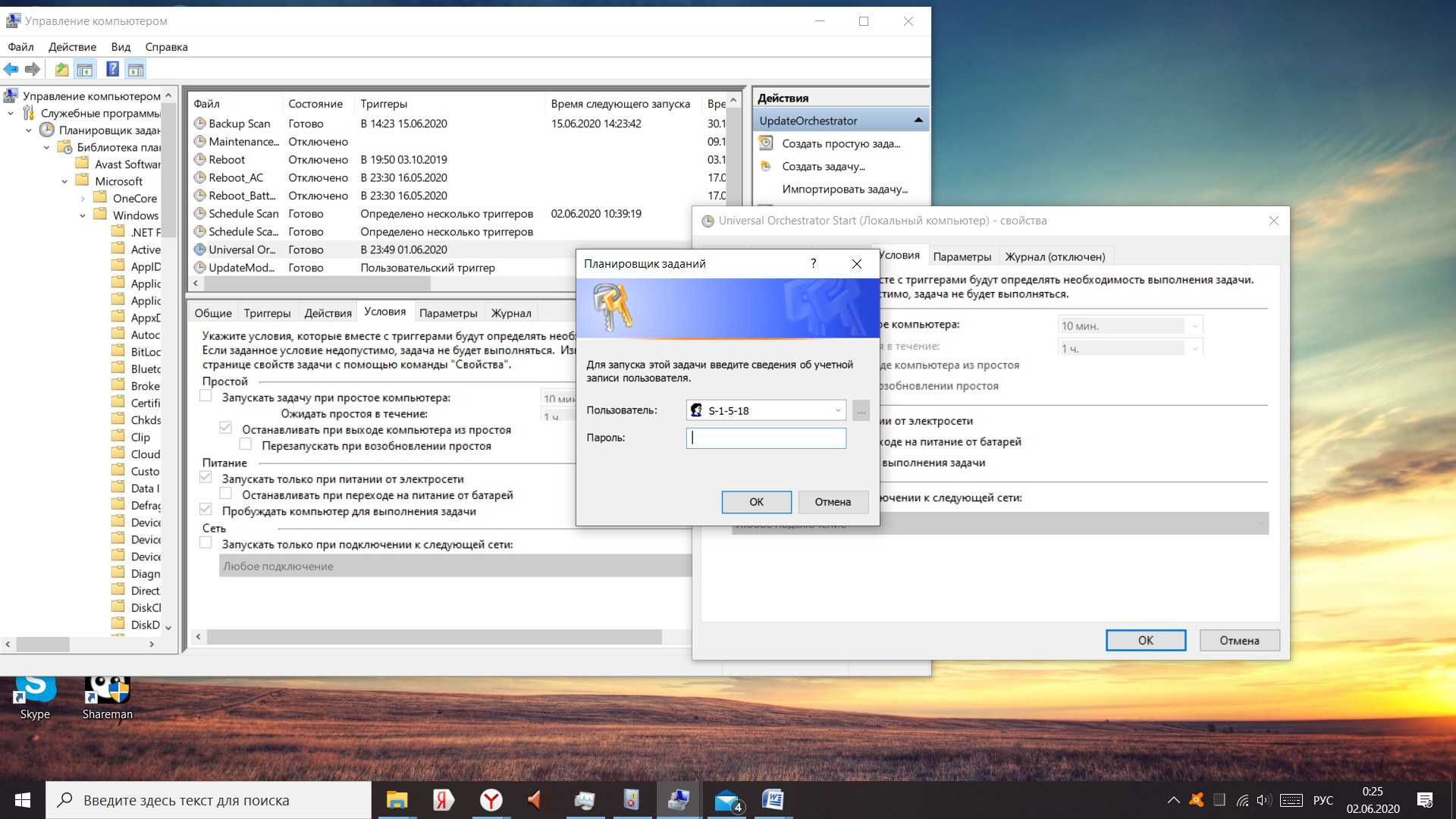The width and height of the screenshot is (1456, 819).
Task: Open Word from the taskbar
Action: click(773, 800)
